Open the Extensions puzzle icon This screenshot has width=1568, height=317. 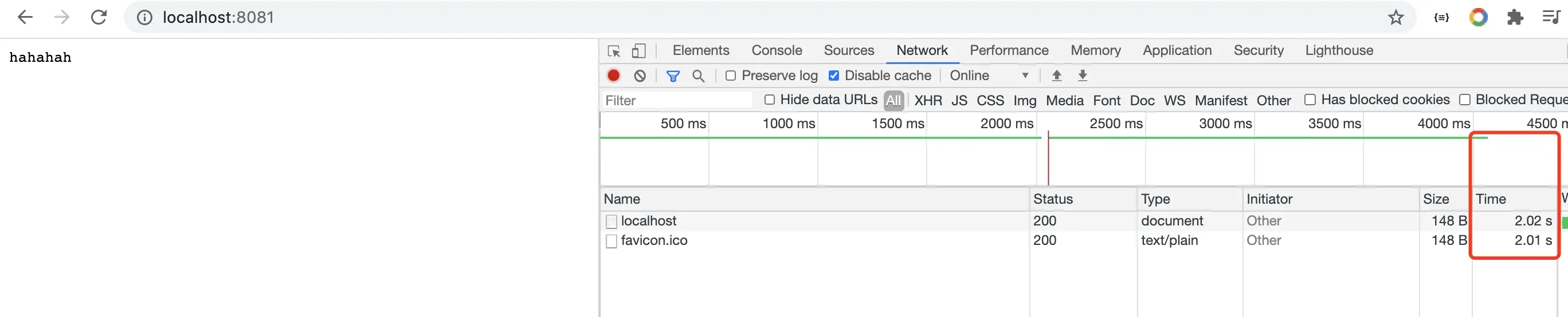point(1515,17)
